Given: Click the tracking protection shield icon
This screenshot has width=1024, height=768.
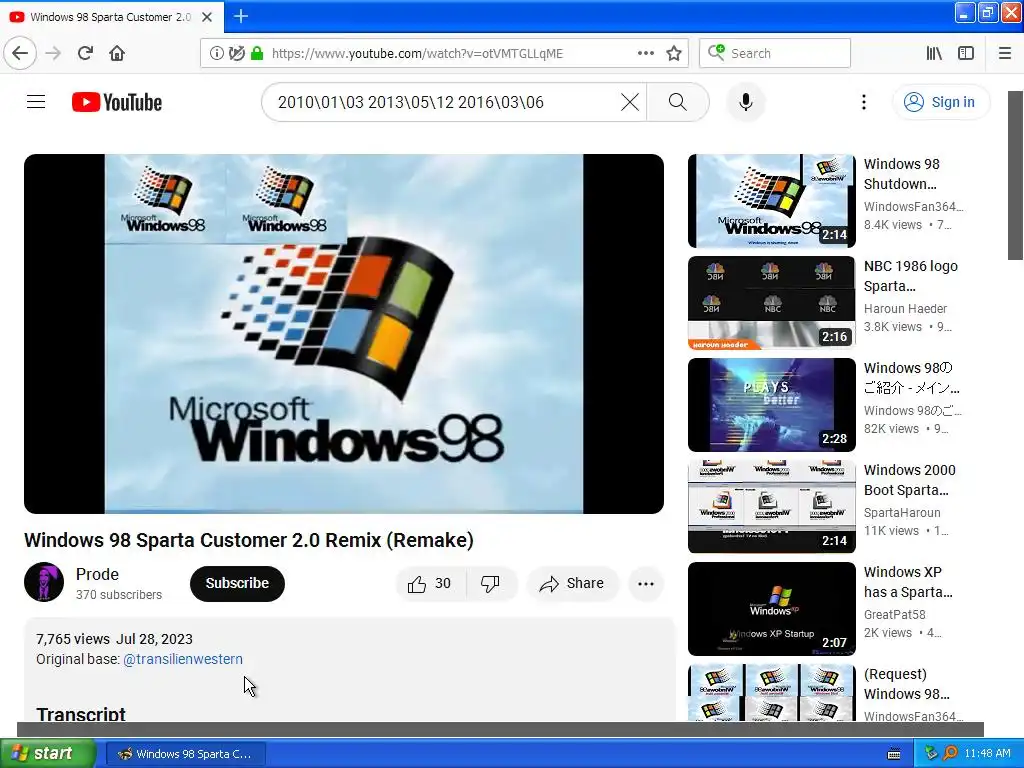Looking at the screenshot, I should 236,54.
